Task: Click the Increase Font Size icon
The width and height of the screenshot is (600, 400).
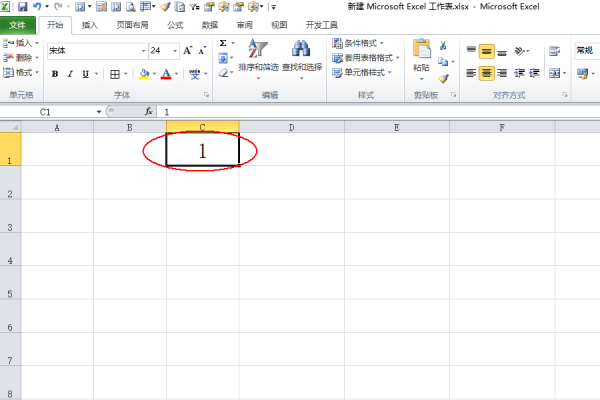Action: coord(187,51)
